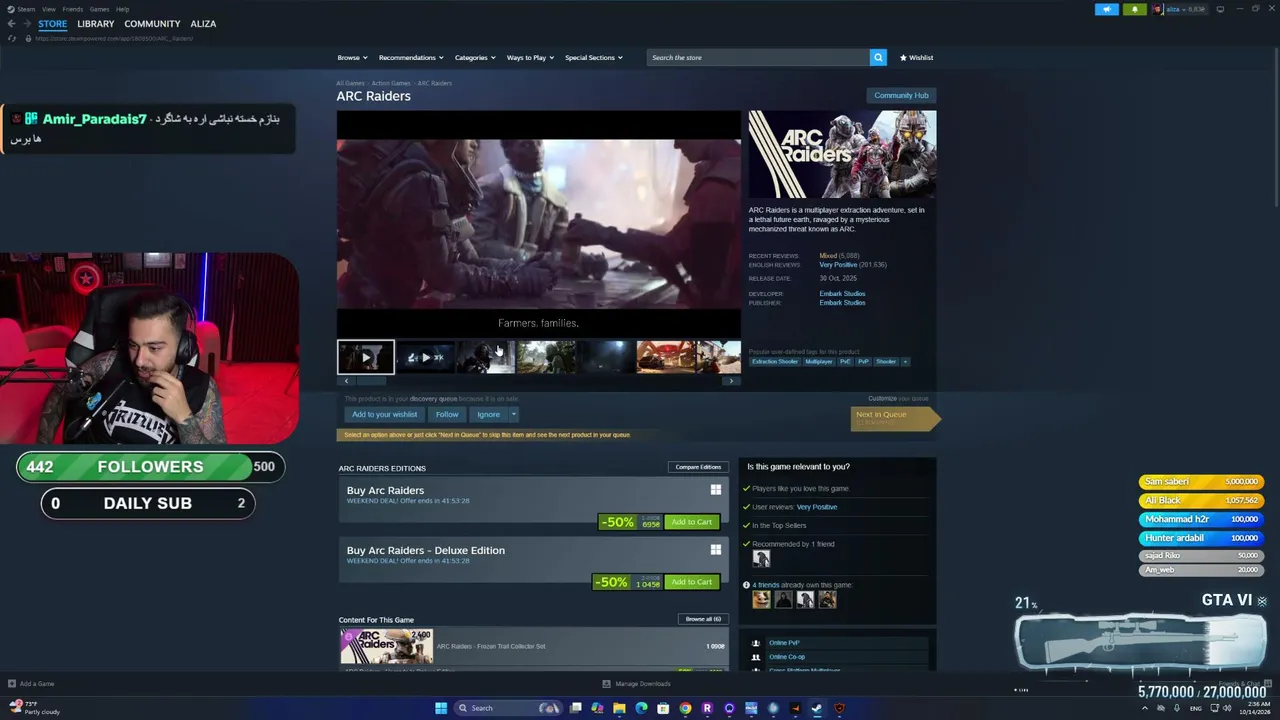
Task: Click the Community Hub button
Action: point(901,95)
